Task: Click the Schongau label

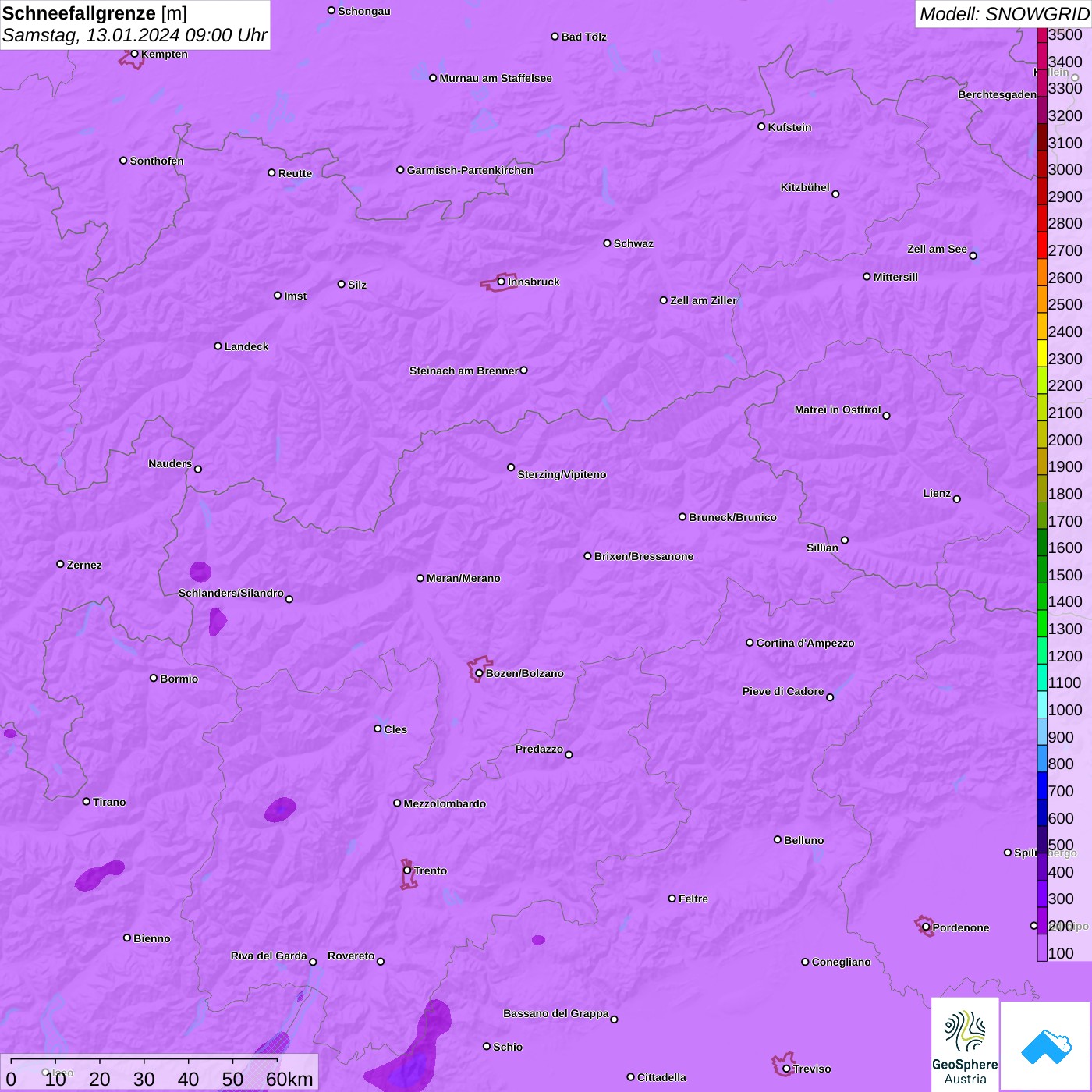Action: [364, 11]
